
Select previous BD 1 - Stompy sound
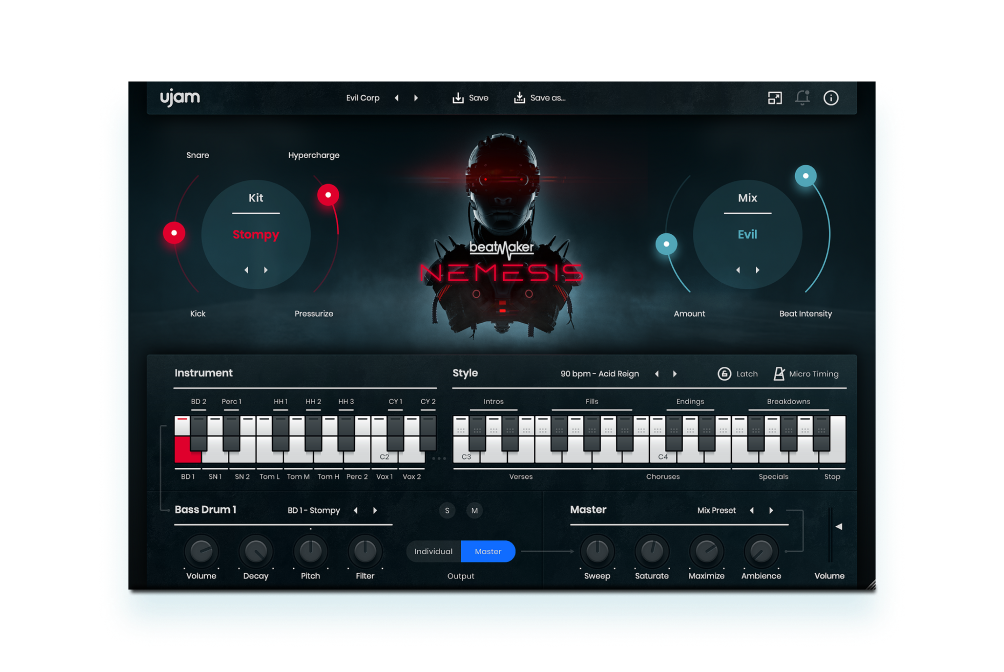[356, 511]
